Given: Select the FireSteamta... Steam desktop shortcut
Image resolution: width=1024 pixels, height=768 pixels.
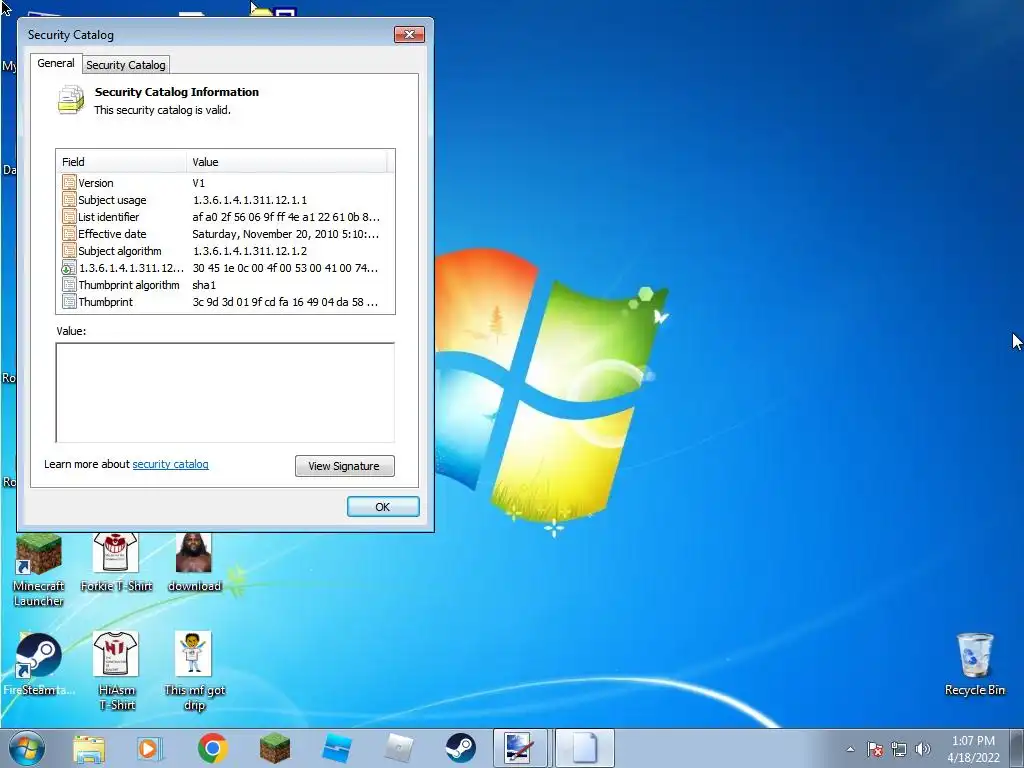Looking at the screenshot, I should coord(39,663).
